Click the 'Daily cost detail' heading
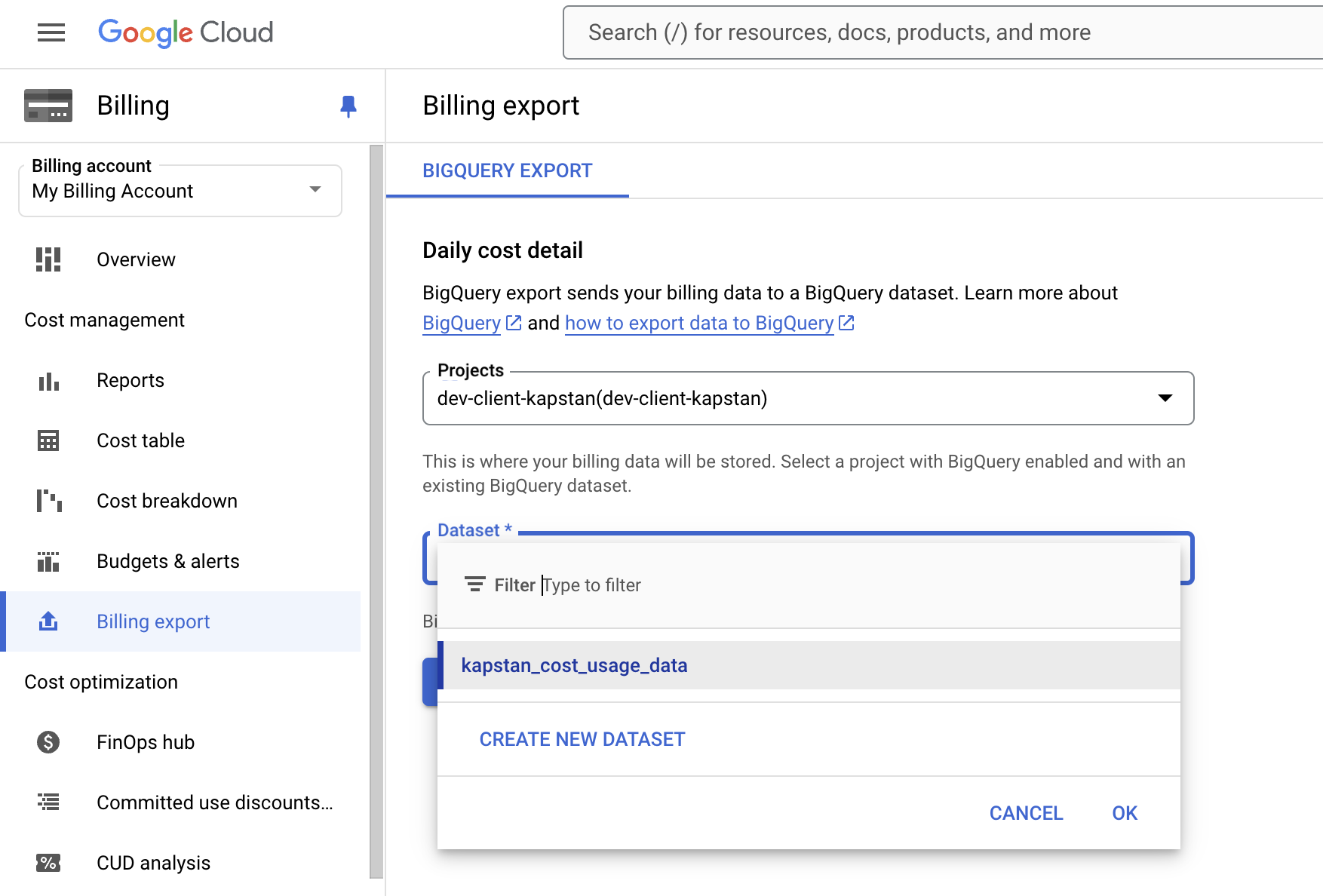1323x896 pixels. (502, 250)
